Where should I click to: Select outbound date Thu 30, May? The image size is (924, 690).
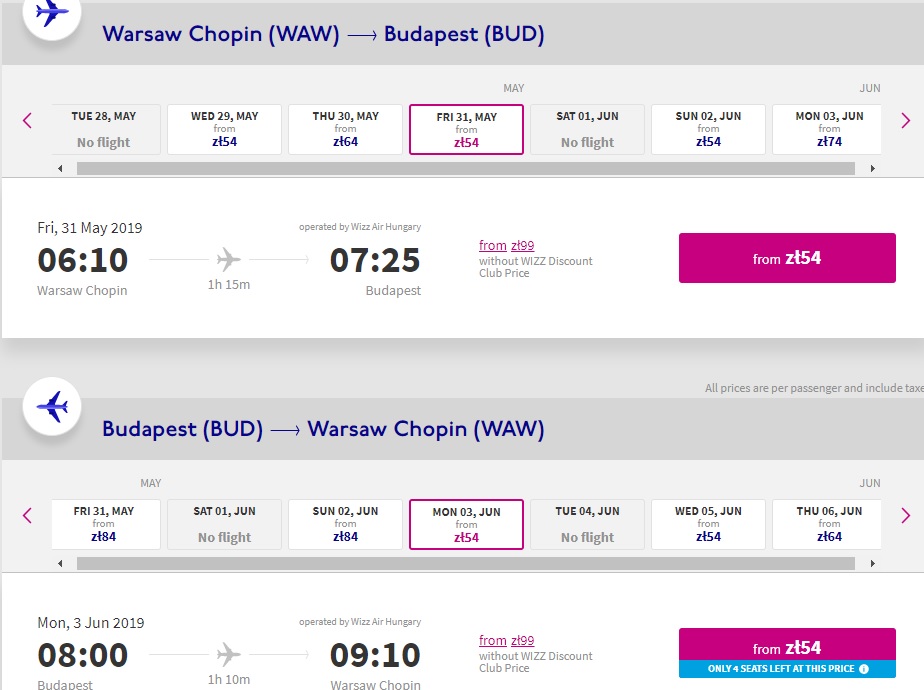(345, 130)
